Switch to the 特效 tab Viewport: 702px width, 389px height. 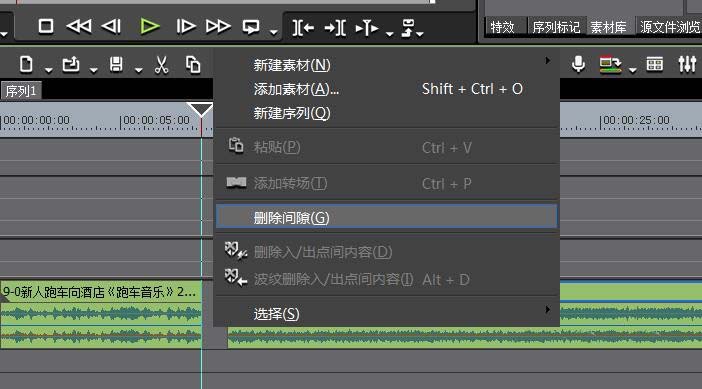click(x=502, y=27)
